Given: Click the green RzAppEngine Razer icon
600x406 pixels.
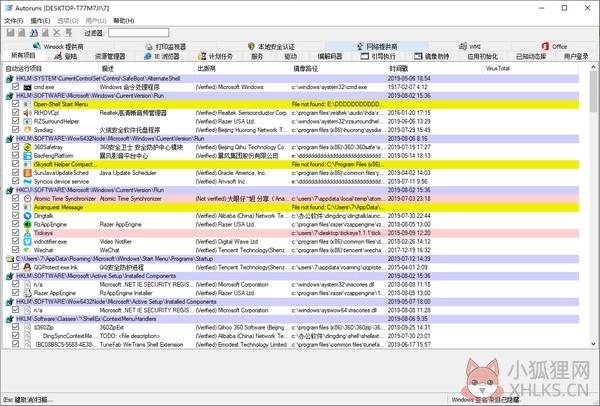Looking at the screenshot, I should (x=27, y=224).
